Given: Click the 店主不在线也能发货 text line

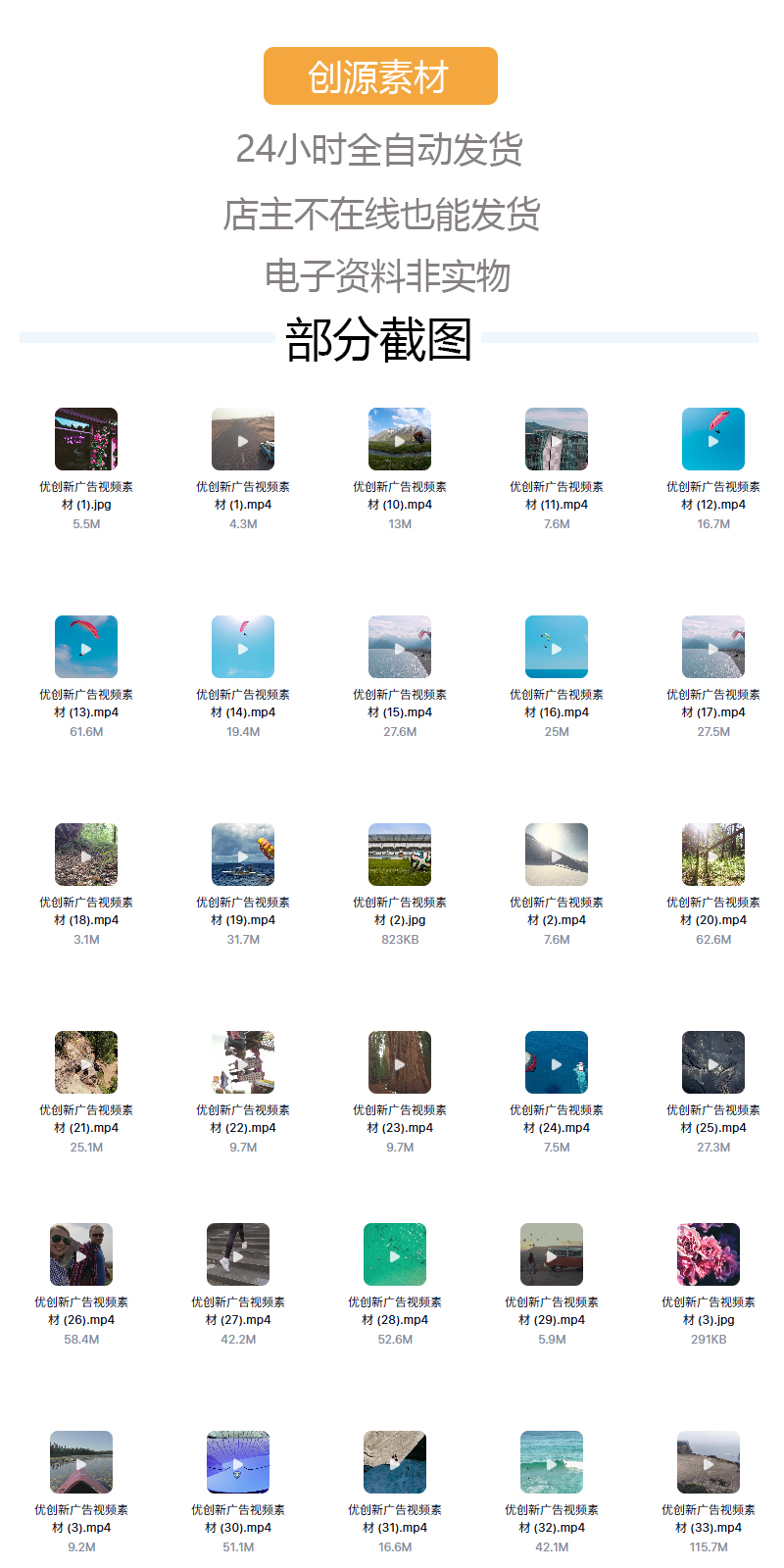Looking at the screenshot, I should pyautogui.click(x=381, y=214).
